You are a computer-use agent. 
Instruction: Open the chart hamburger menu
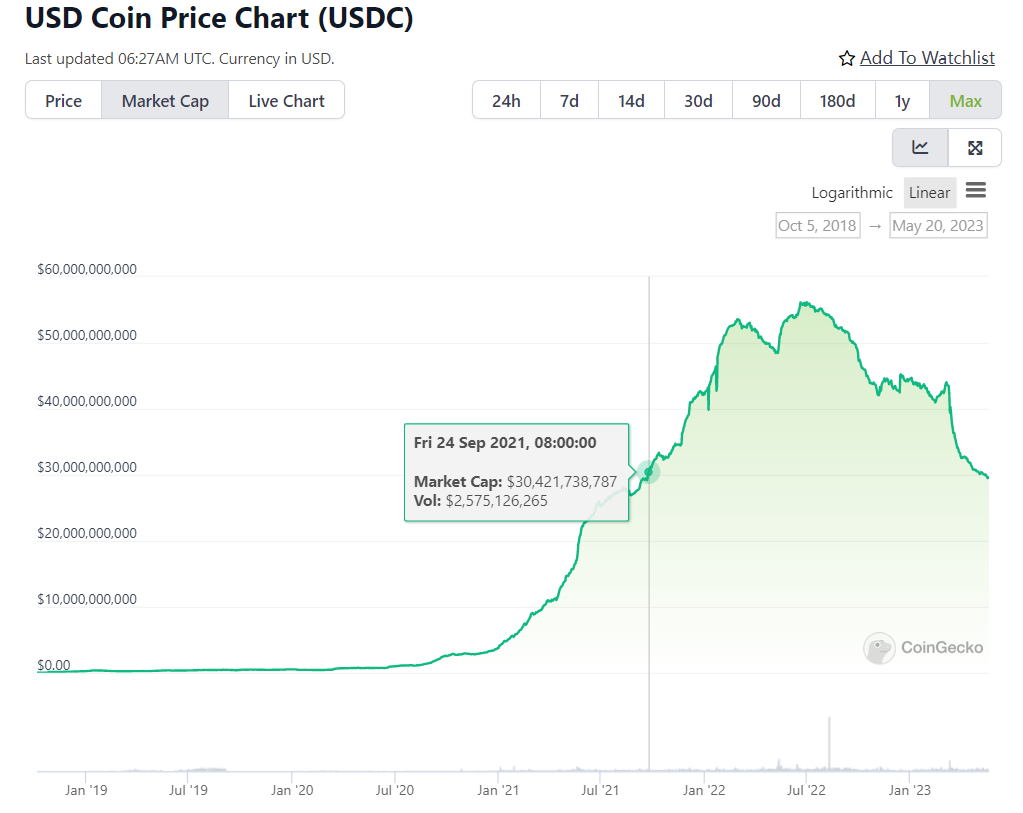coord(976,191)
